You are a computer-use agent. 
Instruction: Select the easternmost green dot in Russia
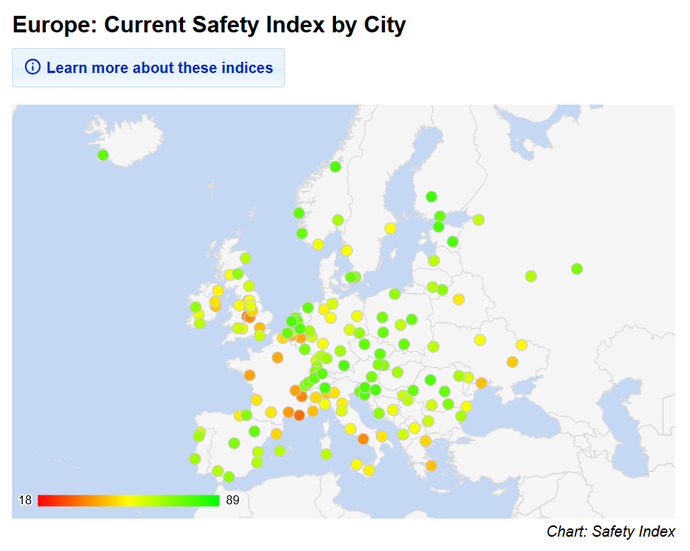(577, 269)
